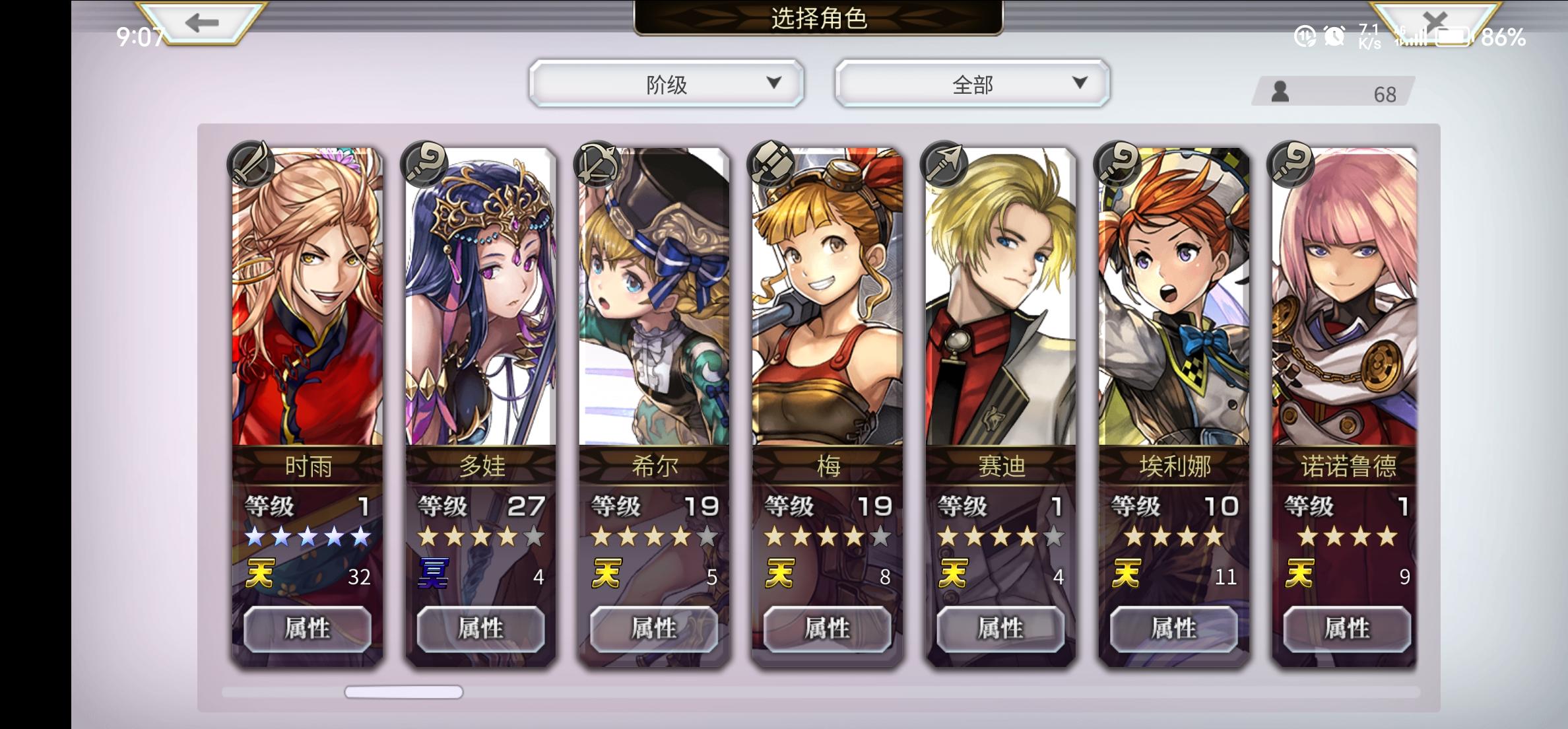Screen dimensions: 1568x729
Task: Choose the 诺诺鲁德 character portrait
Action: tap(1344, 296)
